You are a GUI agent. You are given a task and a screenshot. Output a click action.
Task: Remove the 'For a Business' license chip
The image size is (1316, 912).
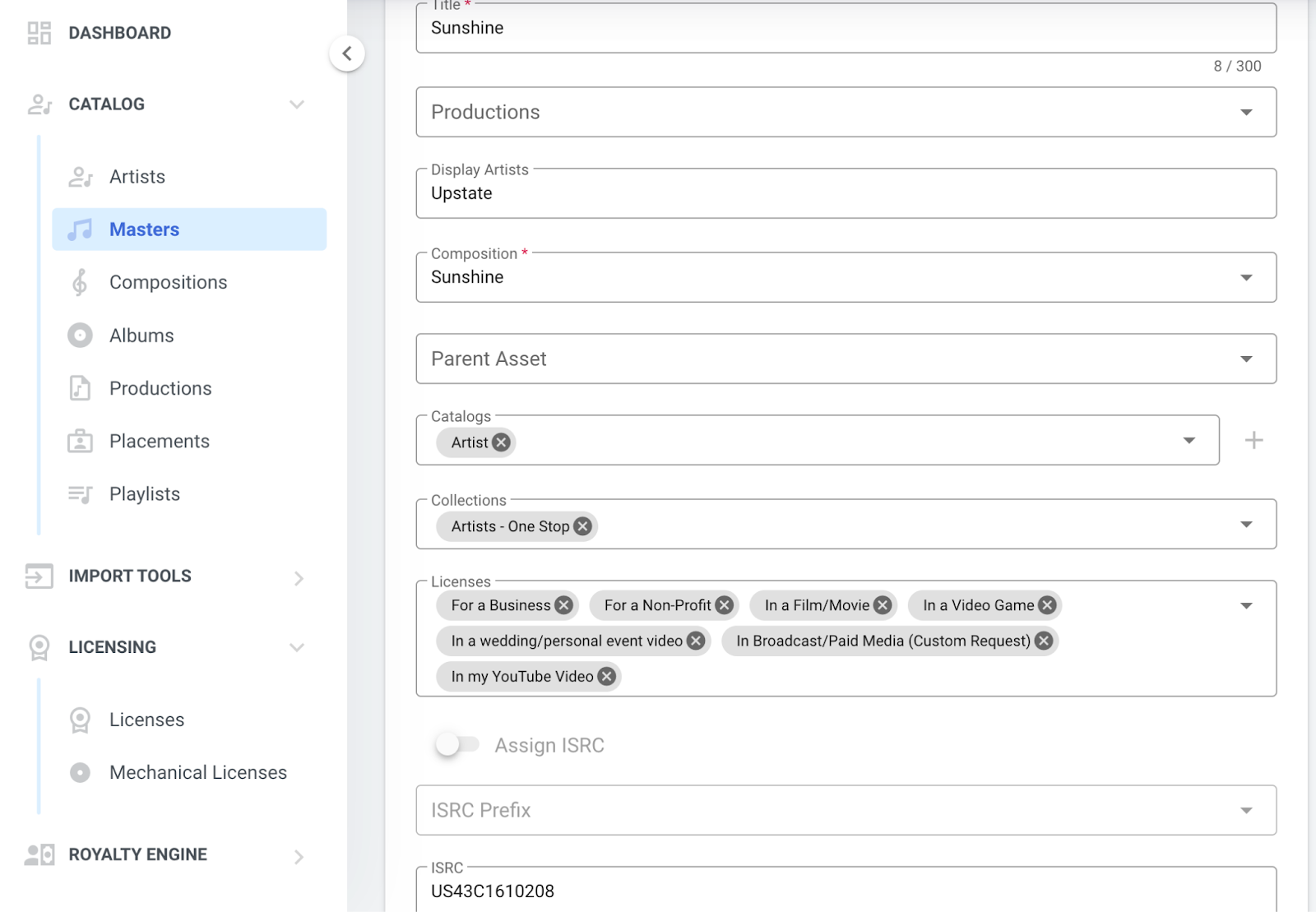(x=563, y=605)
